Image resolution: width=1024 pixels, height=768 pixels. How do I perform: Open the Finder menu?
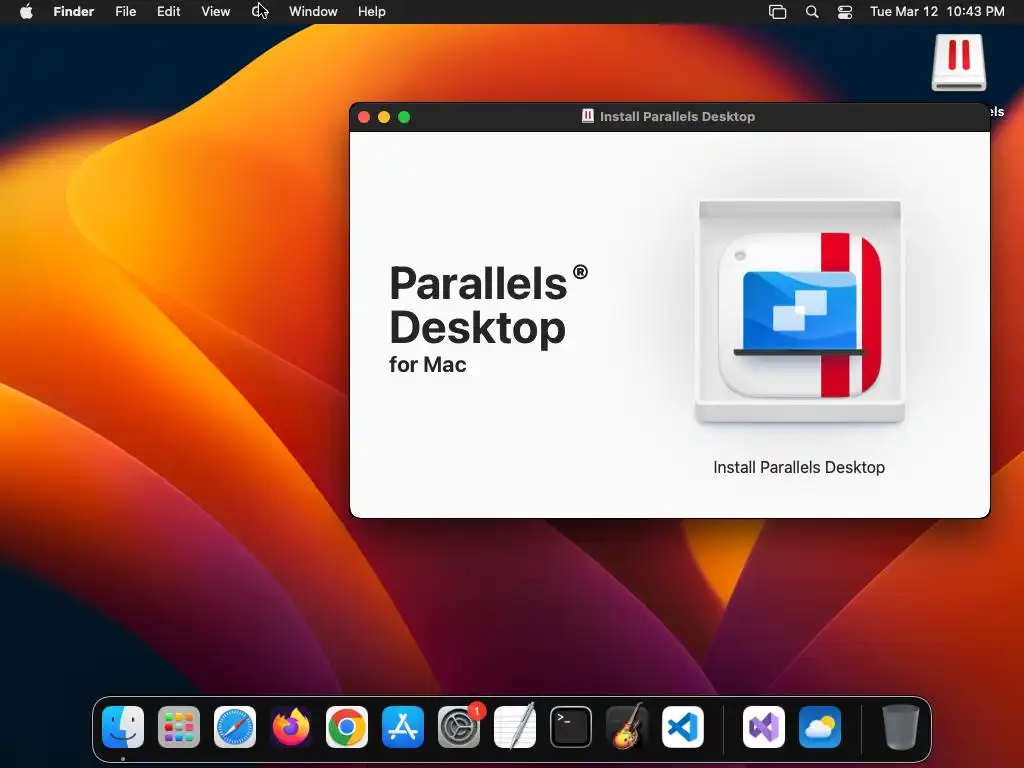coord(74,11)
